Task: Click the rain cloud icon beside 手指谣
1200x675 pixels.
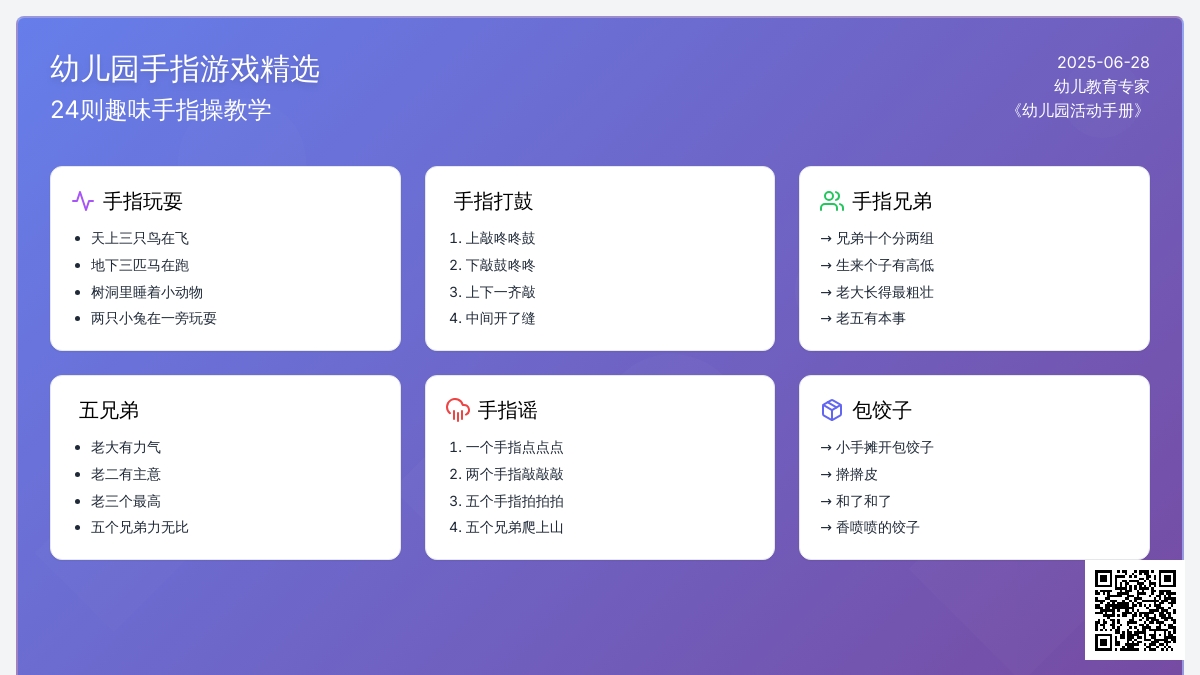Action: tap(458, 410)
